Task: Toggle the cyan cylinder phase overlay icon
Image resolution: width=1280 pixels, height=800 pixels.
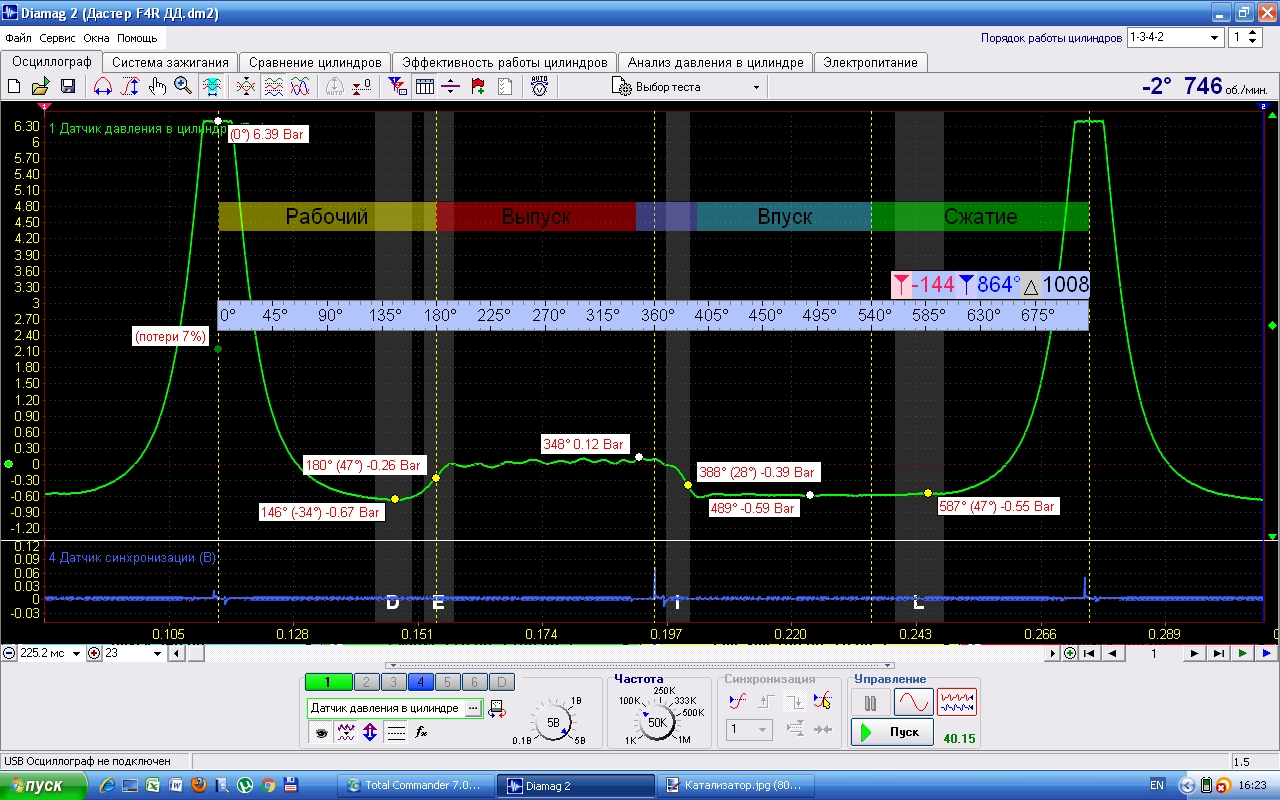Action: [211, 87]
